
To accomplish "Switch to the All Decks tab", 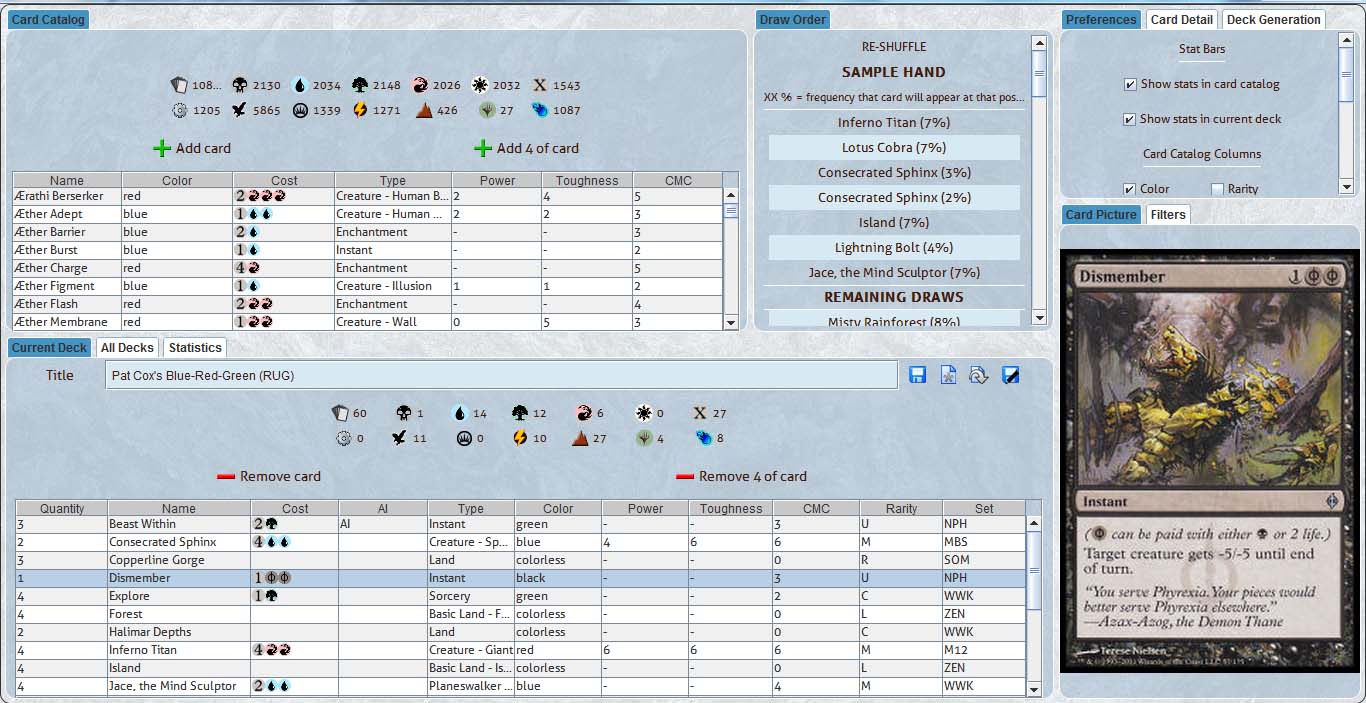I will [x=127, y=348].
